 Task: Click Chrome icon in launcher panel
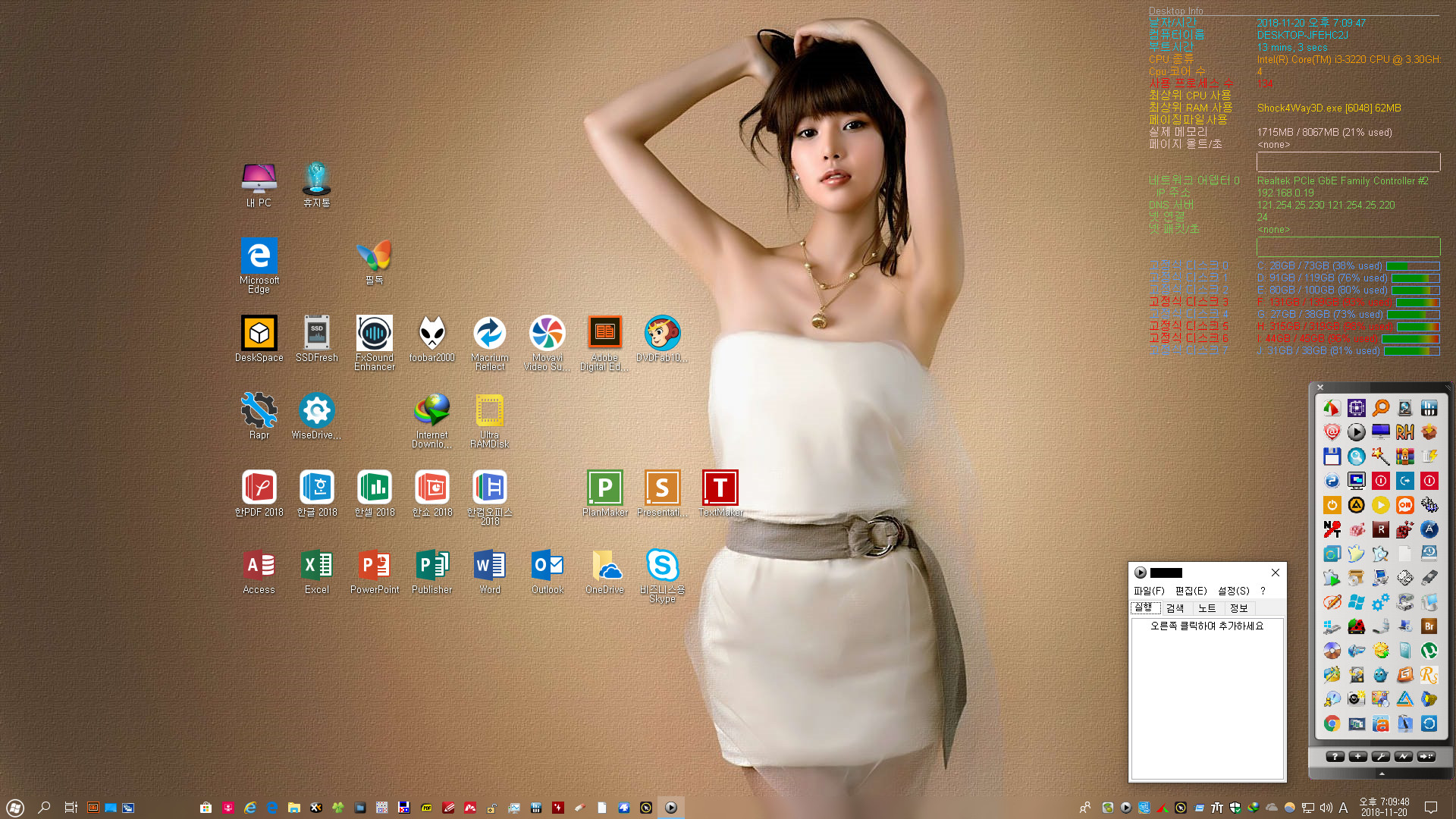[x=1332, y=723]
